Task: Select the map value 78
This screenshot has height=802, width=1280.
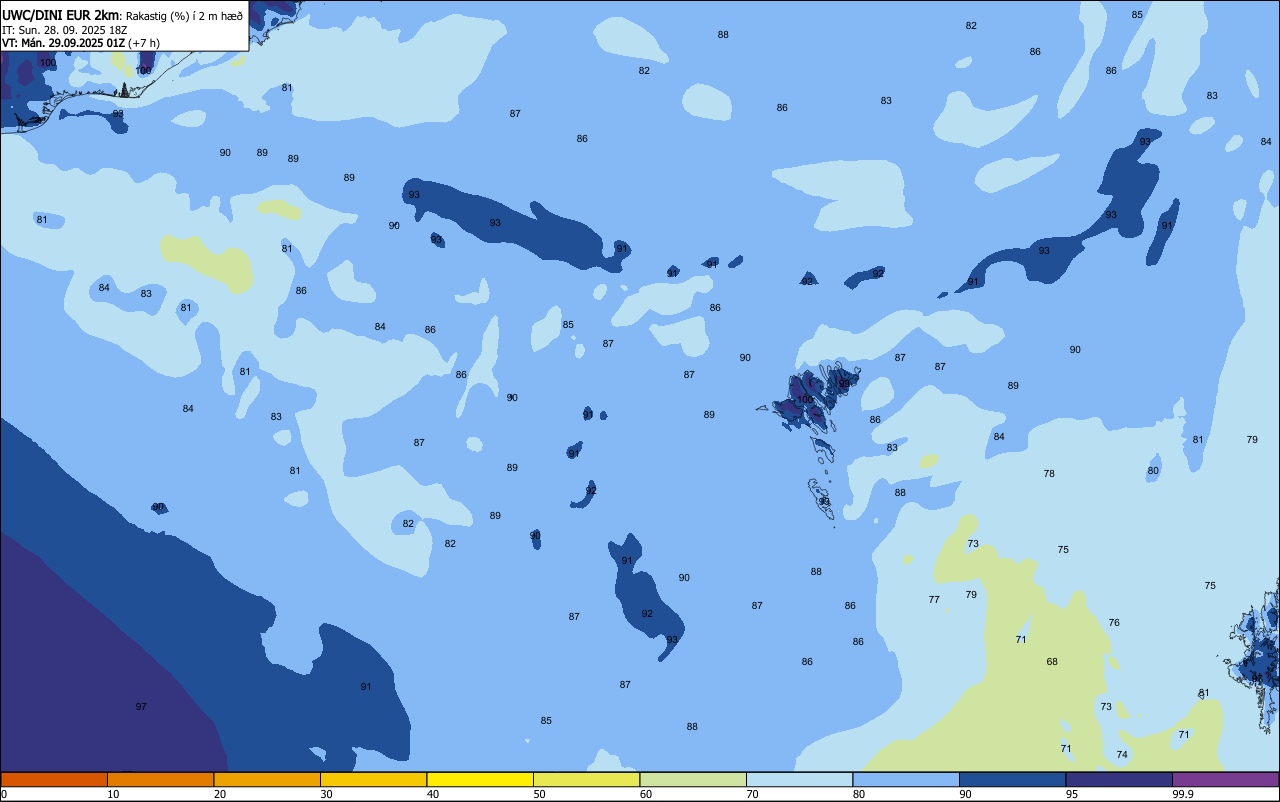Action: (1049, 474)
